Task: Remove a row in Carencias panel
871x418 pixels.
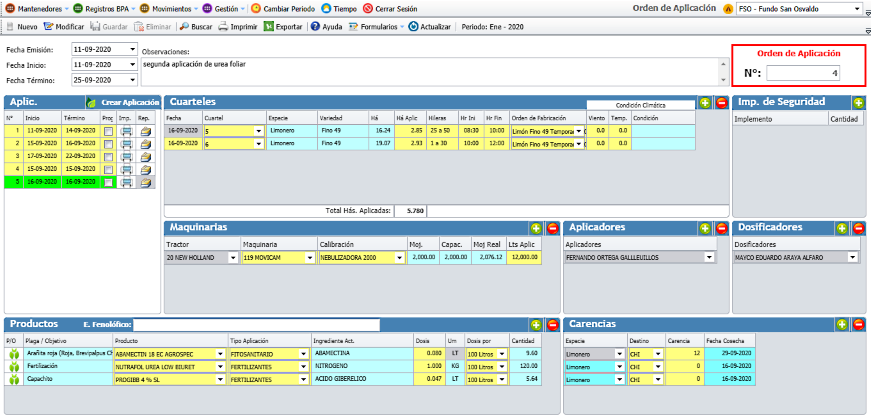Action: [858, 324]
